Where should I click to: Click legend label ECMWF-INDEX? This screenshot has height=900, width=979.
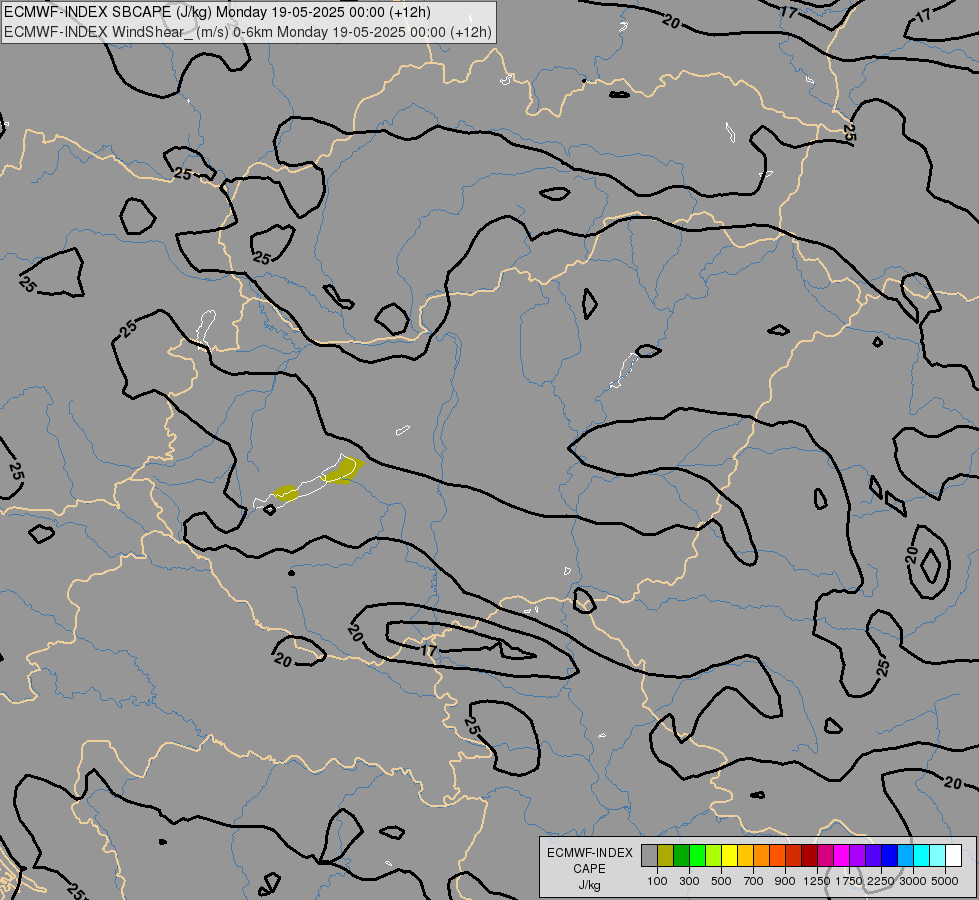pyautogui.click(x=589, y=853)
